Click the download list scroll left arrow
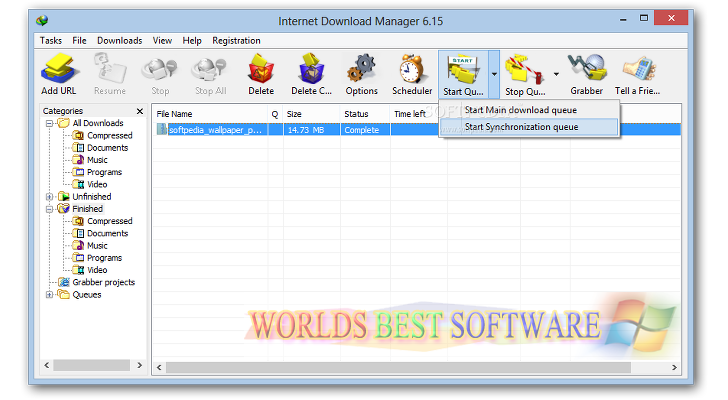This screenshot has width=728, height=400. [159, 368]
